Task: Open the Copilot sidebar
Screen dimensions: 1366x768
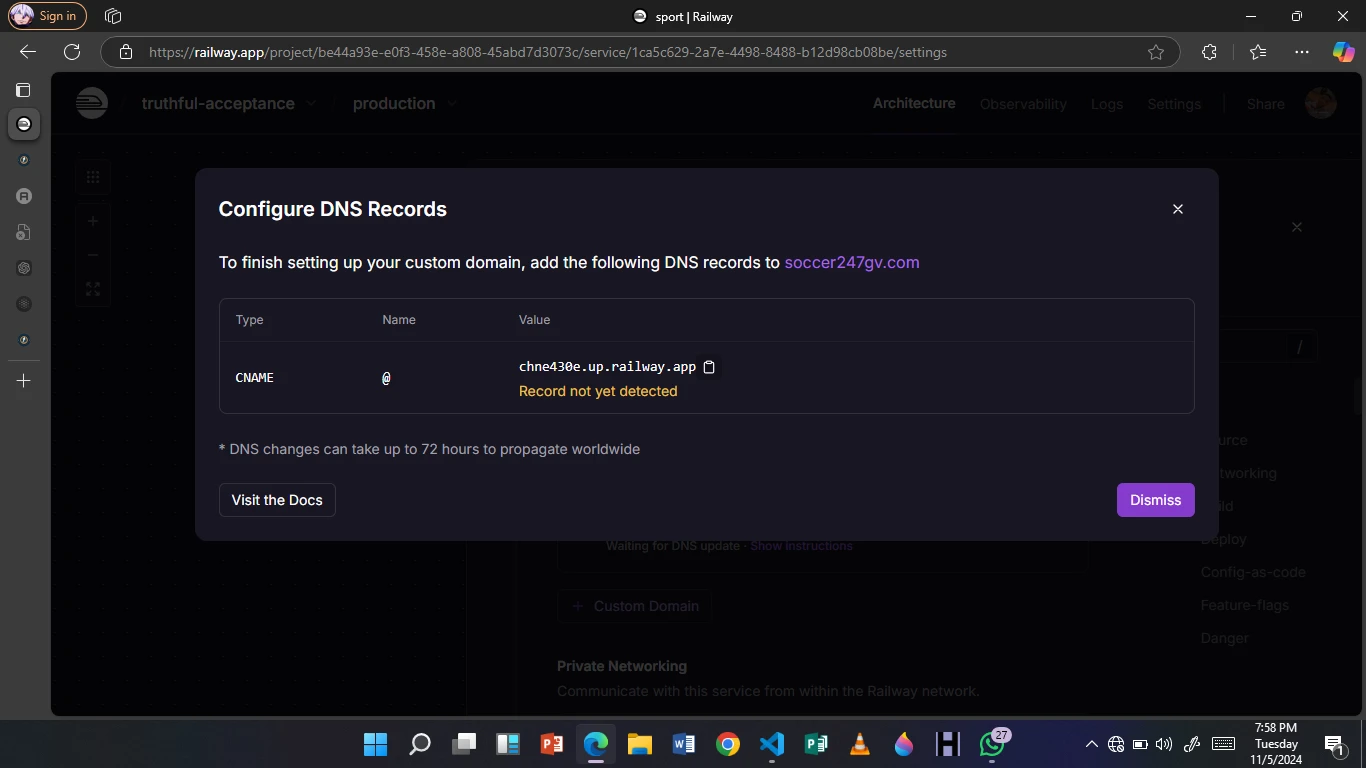Action: pos(1343,52)
